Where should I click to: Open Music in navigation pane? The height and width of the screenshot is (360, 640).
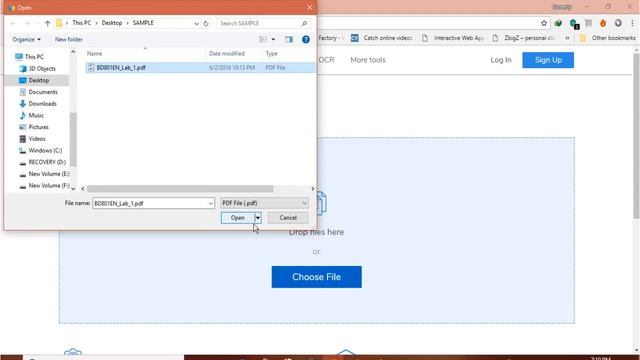[x=36, y=116]
